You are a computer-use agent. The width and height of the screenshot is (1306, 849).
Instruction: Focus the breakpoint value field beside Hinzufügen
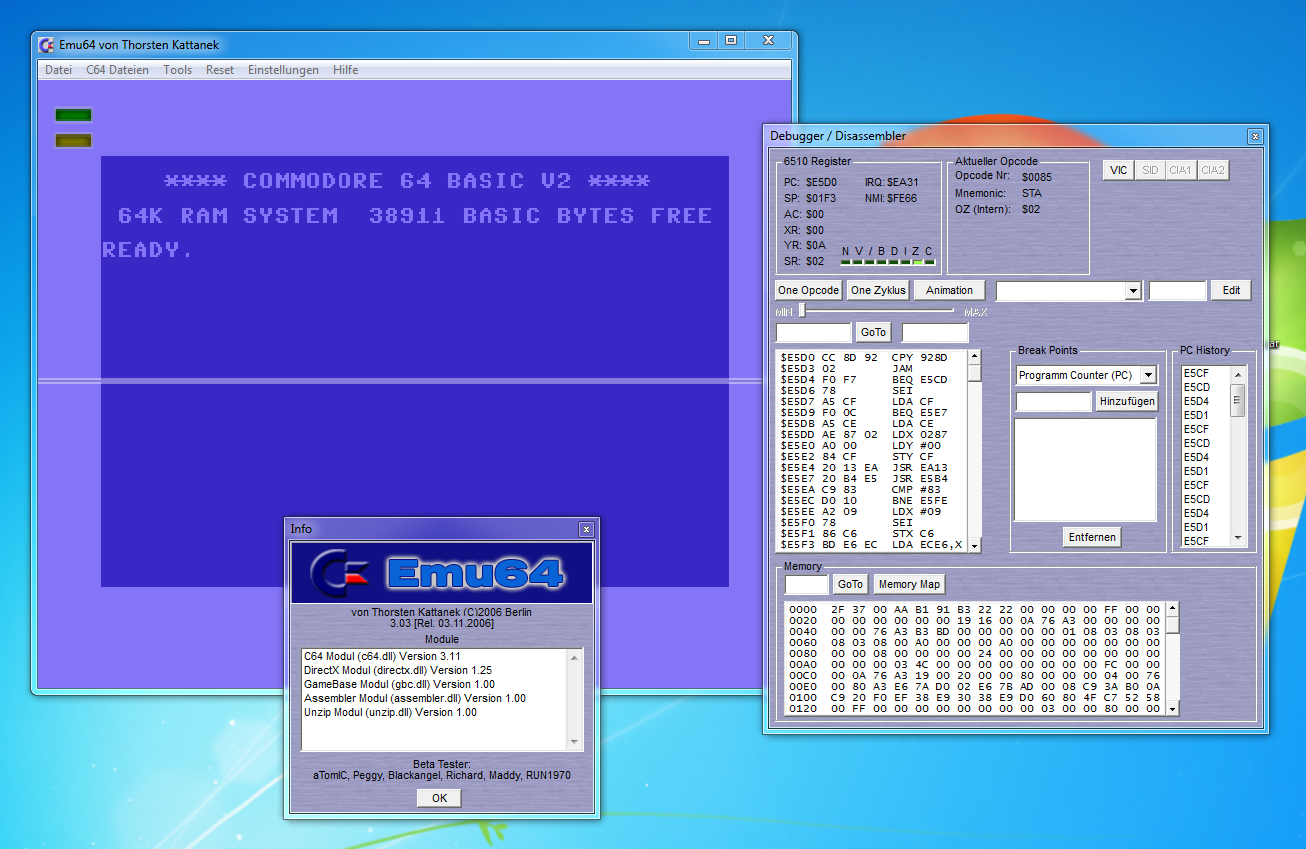pyautogui.click(x=1053, y=402)
